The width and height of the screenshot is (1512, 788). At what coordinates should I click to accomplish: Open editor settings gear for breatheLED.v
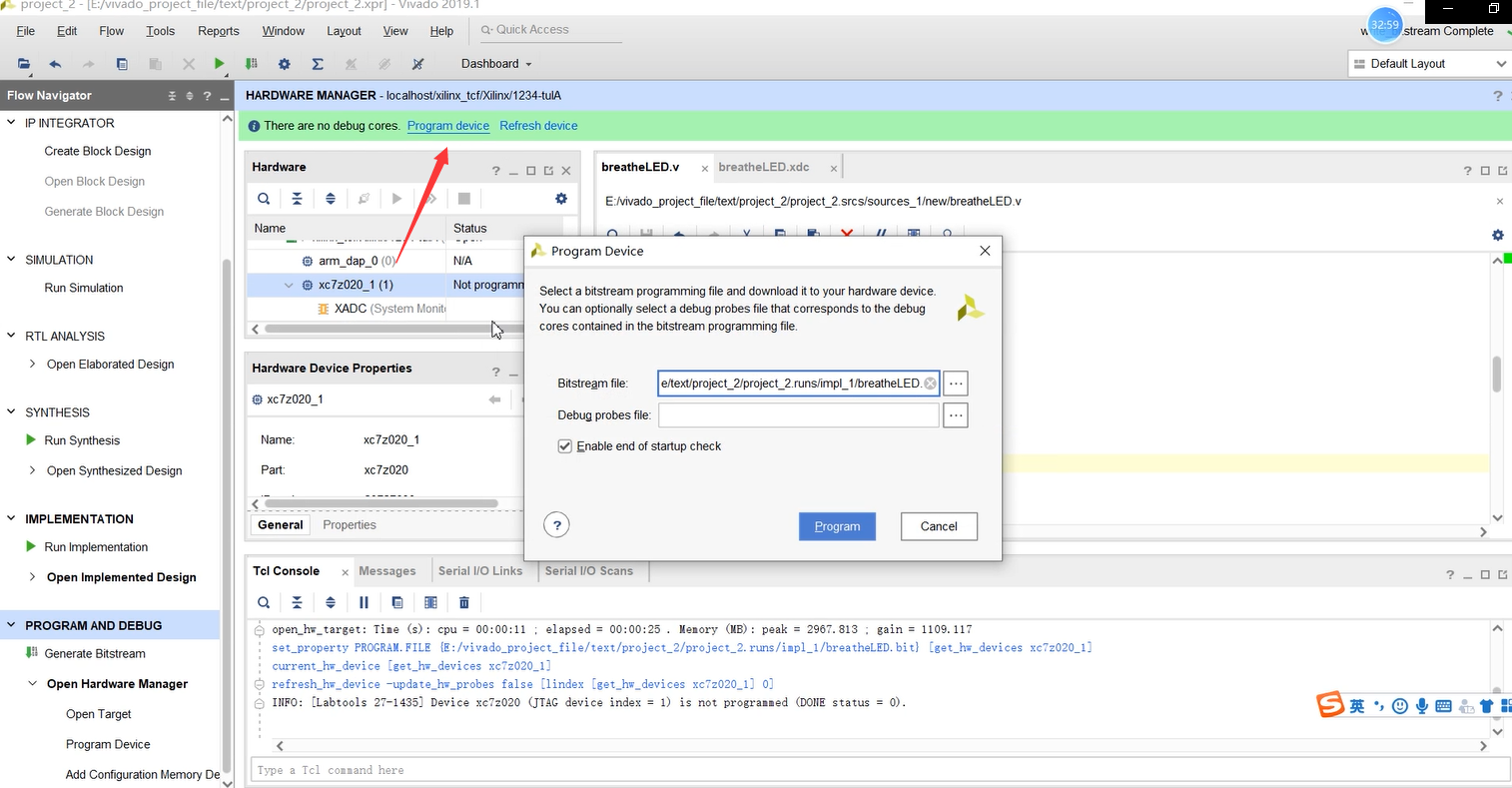coord(1497,235)
